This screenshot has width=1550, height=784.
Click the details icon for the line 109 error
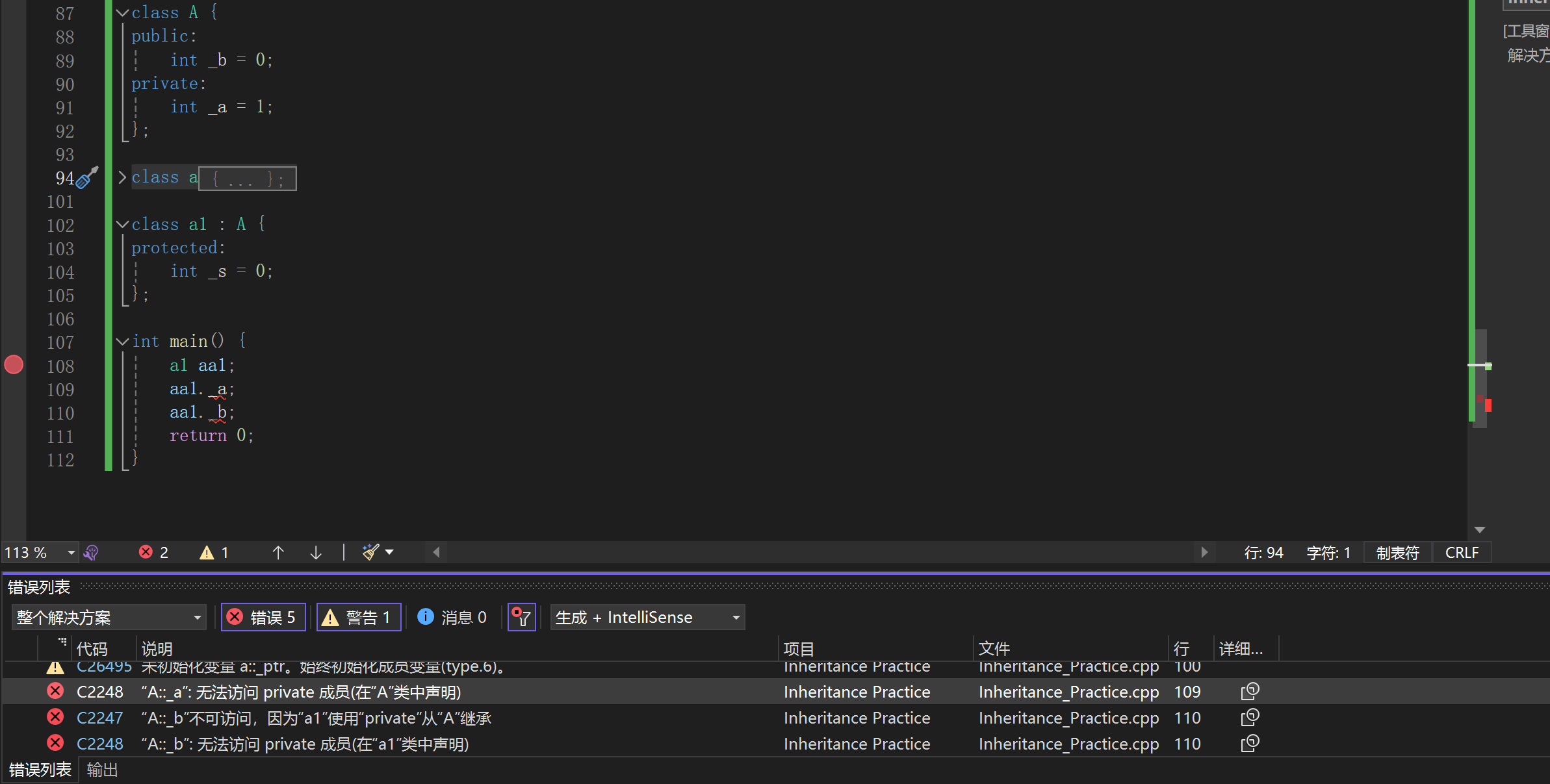pyautogui.click(x=1250, y=692)
